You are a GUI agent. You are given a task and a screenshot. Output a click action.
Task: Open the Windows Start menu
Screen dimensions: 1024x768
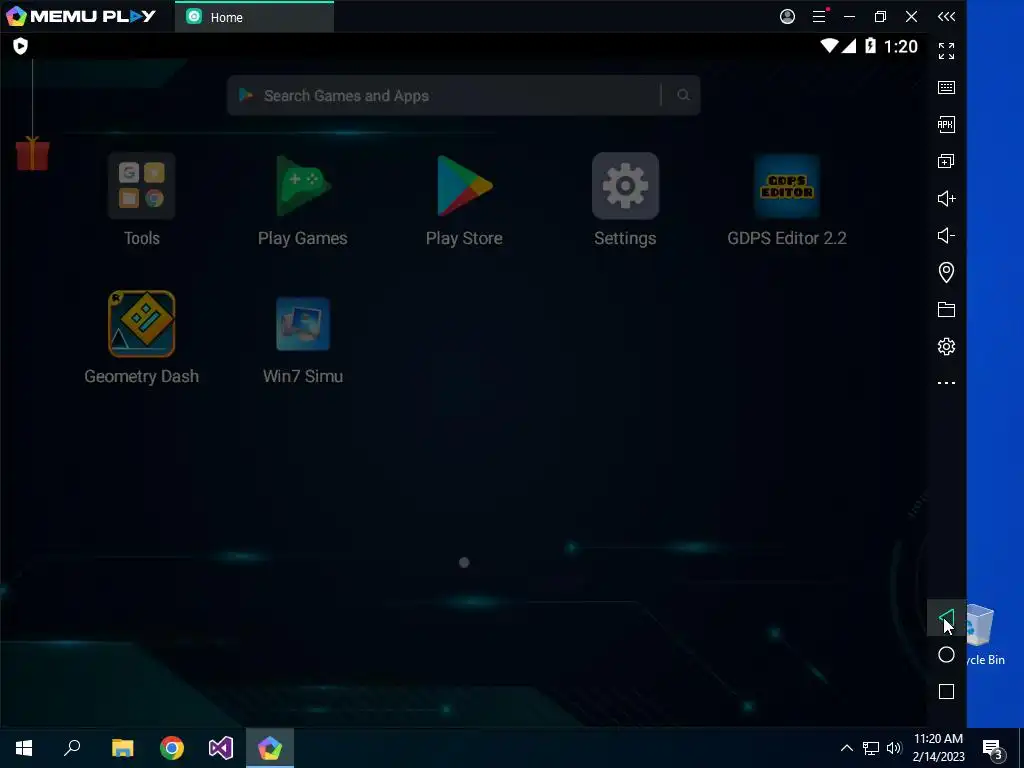pyautogui.click(x=24, y=748)
